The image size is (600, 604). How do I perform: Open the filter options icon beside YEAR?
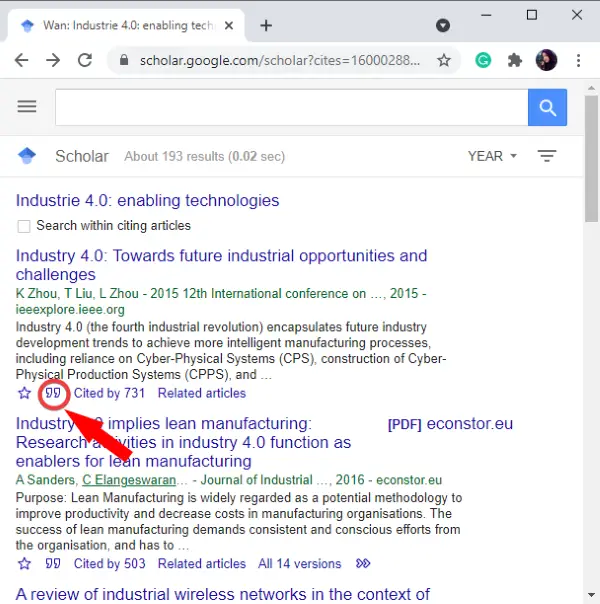(x=547, y=156)
